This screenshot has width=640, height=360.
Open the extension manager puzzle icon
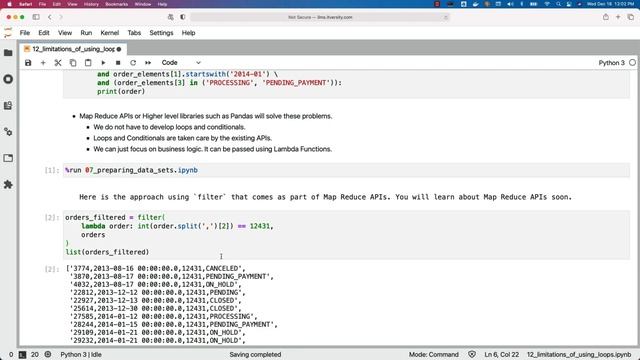click(8, 184)
